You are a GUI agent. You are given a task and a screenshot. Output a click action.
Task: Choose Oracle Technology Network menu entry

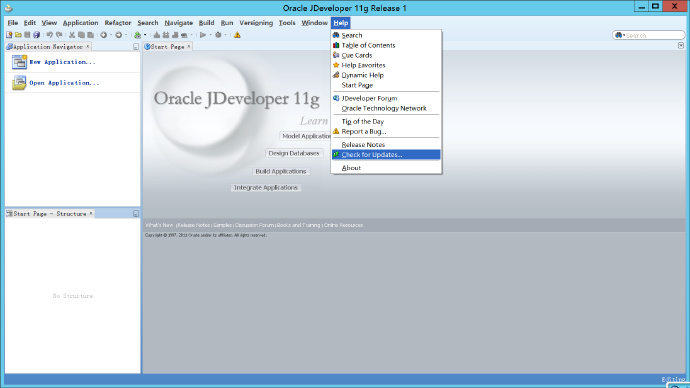[386, 108]
